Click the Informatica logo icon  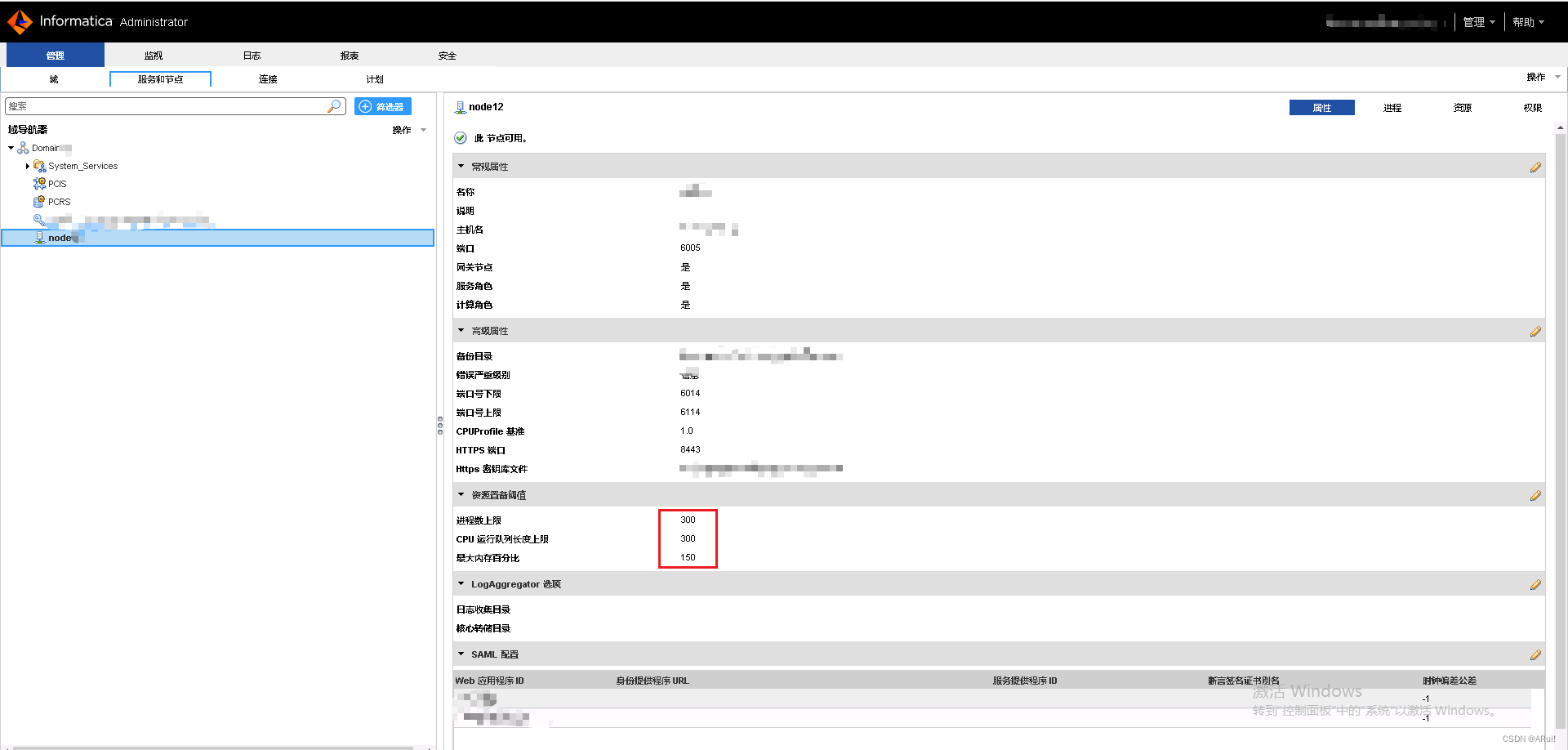pyautogui.click(x=20, y=21)
